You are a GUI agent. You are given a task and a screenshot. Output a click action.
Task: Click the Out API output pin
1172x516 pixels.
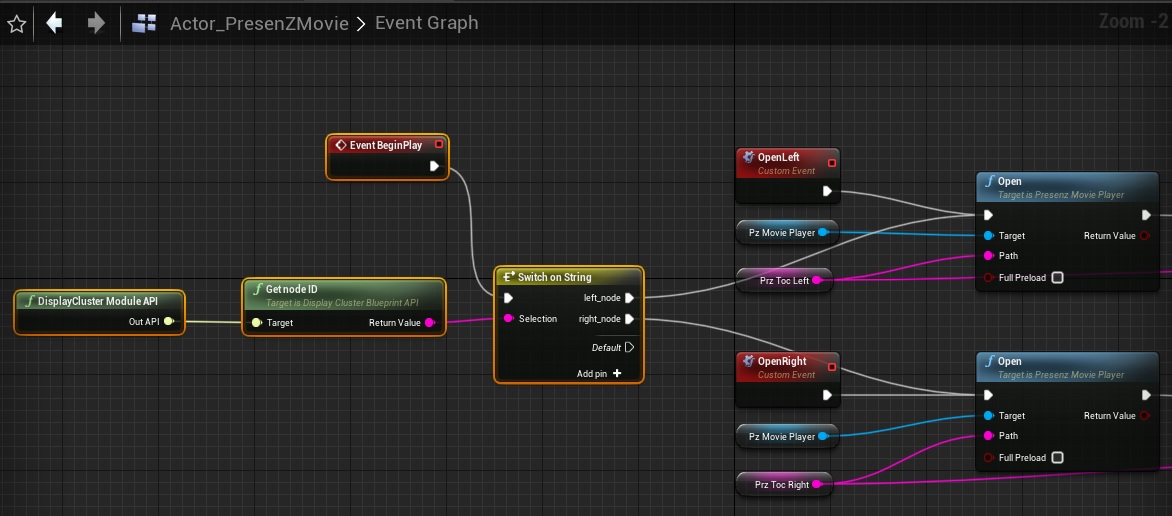click(x=169, y=322)
